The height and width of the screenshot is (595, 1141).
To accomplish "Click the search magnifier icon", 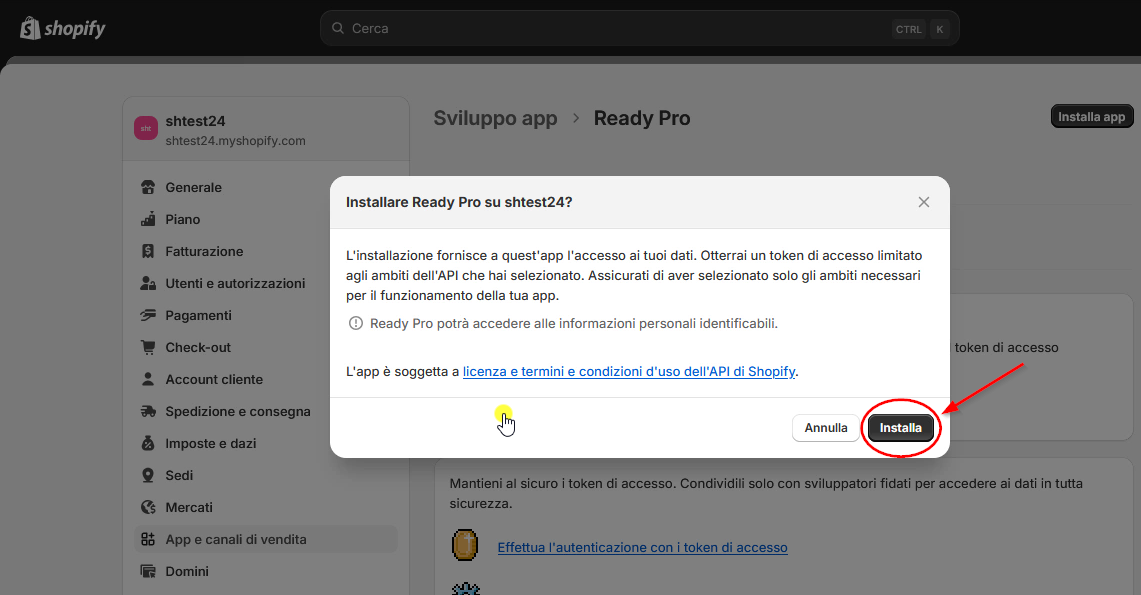I will (338, 28).
